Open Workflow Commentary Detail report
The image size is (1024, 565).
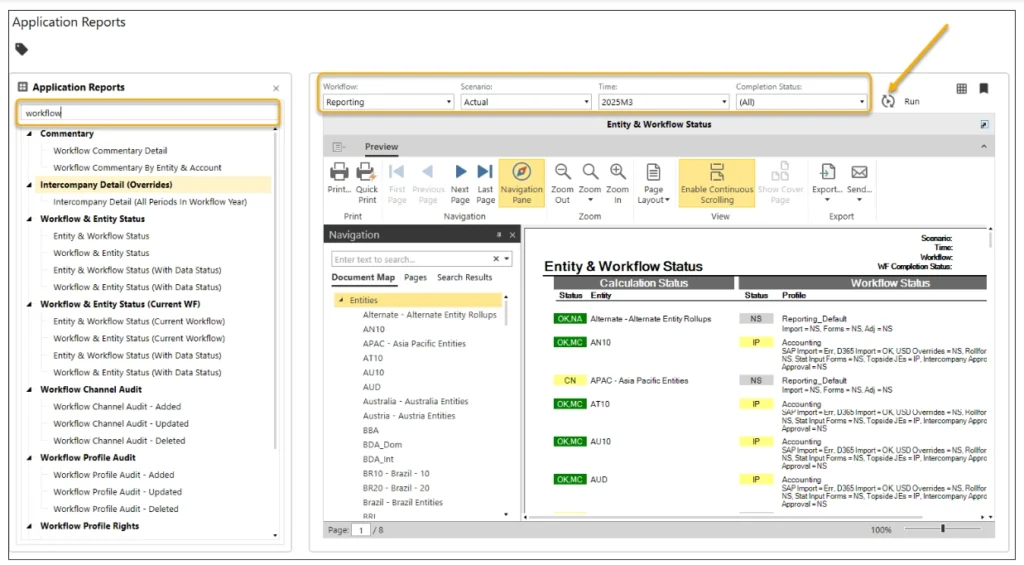[x=110, y=151]
